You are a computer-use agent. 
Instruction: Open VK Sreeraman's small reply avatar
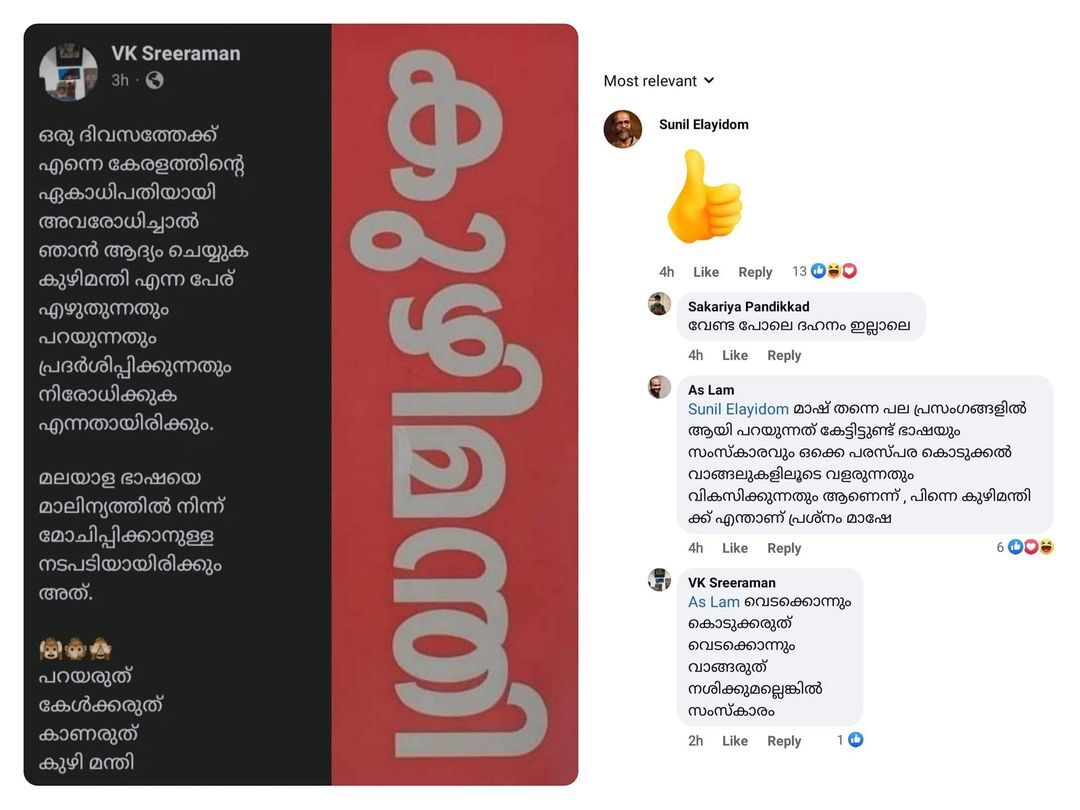click(659, 580)
